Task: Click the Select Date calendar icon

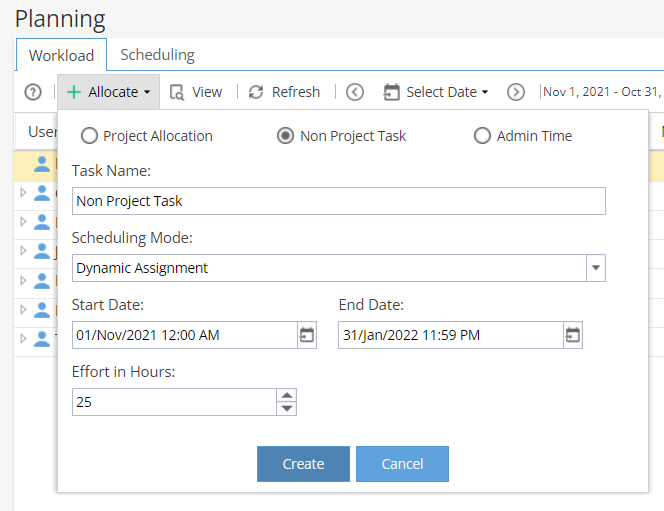Action: pos(392,92)
